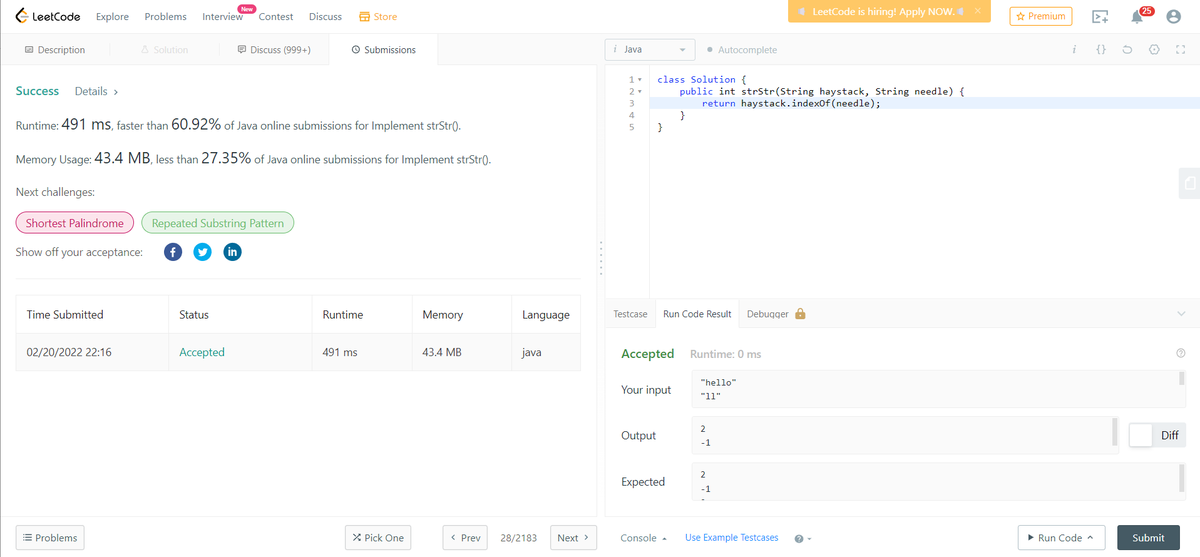Open Repeated Substring Pattern challenge
Image resolution: width=1200 pixels, height=557 pixels.
(218, 223)
